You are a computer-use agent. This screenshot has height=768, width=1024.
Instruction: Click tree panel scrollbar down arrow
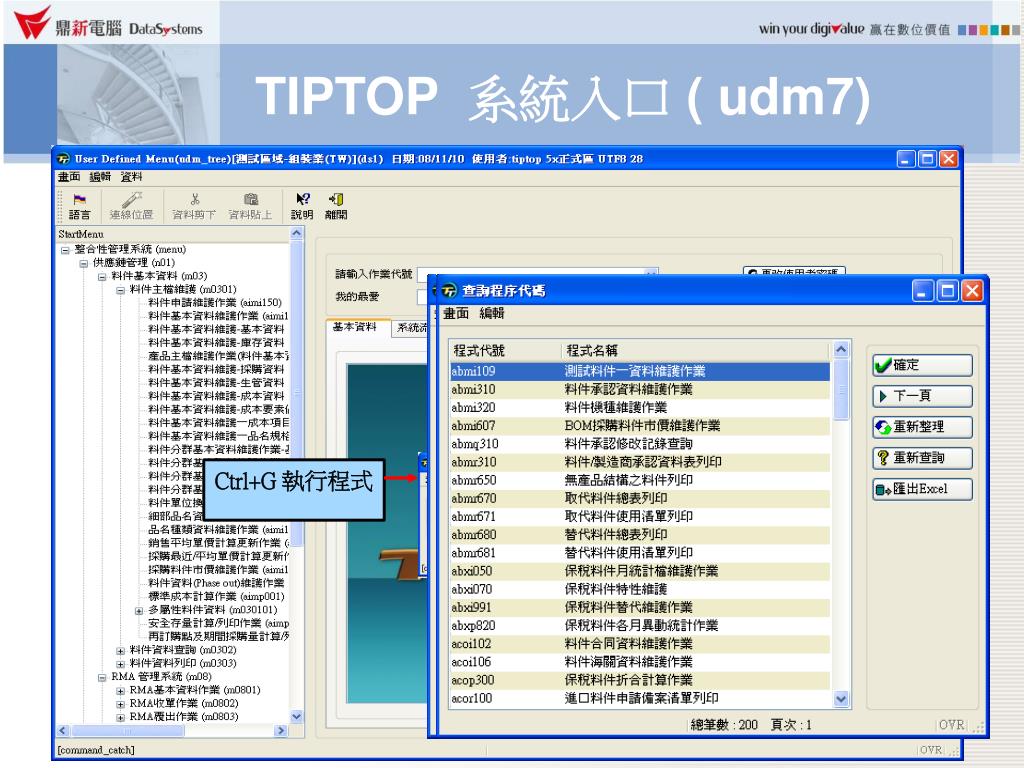(x=296, y=716)
